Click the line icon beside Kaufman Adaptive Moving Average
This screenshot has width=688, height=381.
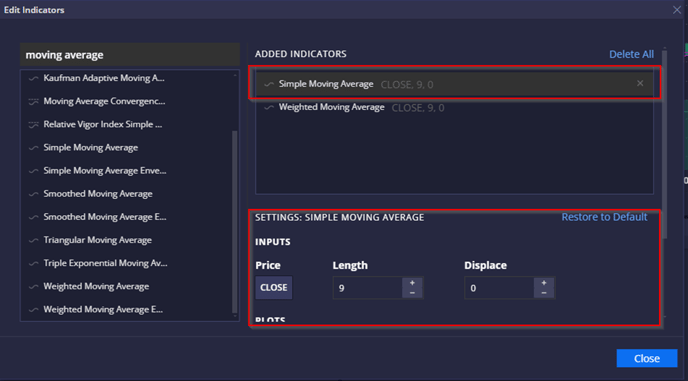(33, 79)
